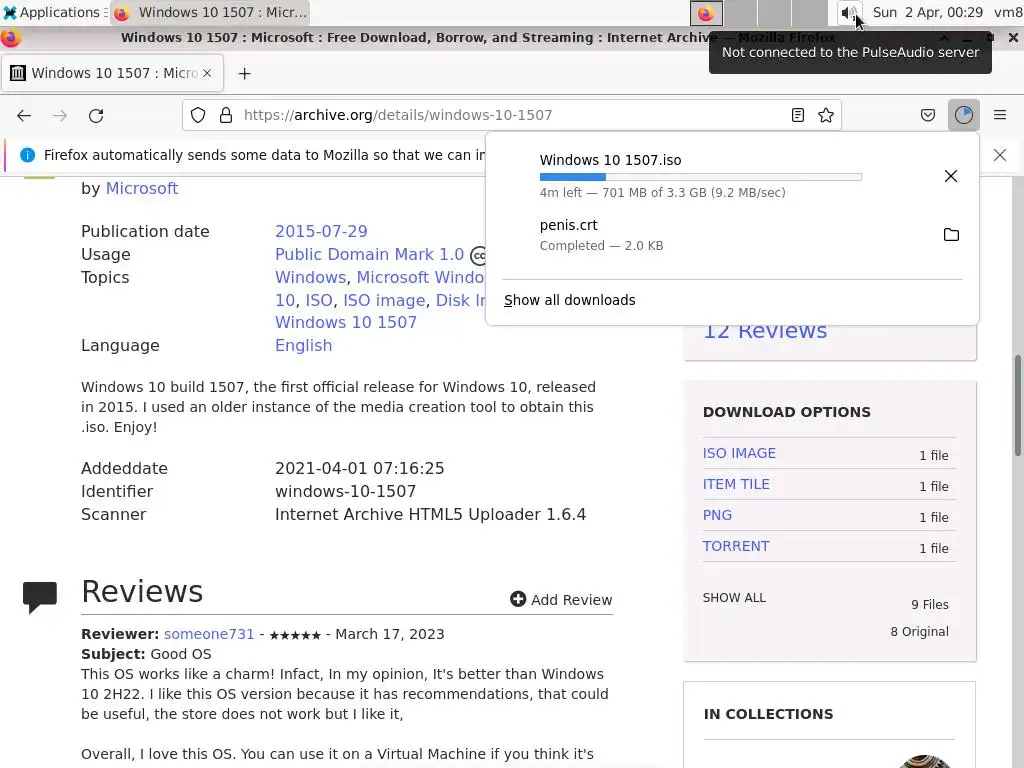
Task: Toggle reader view icon in address bar
Action: (797, 116)
